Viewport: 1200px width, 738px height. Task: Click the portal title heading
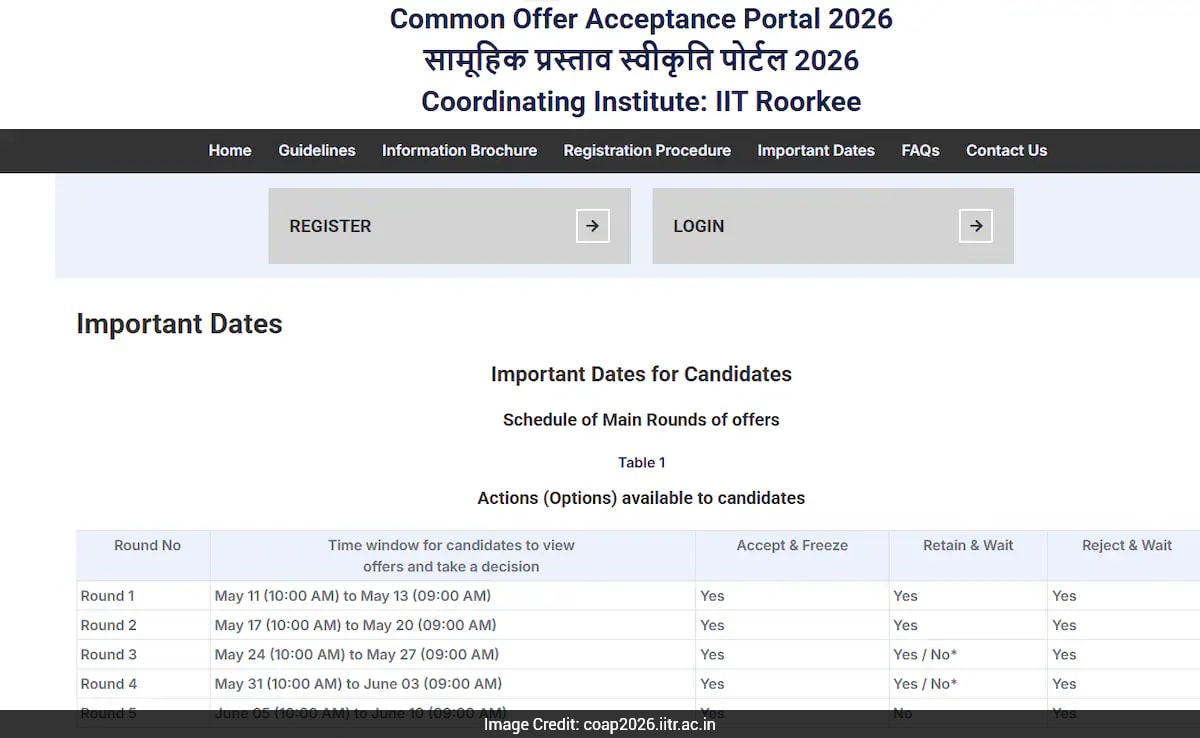coord(640,19)
